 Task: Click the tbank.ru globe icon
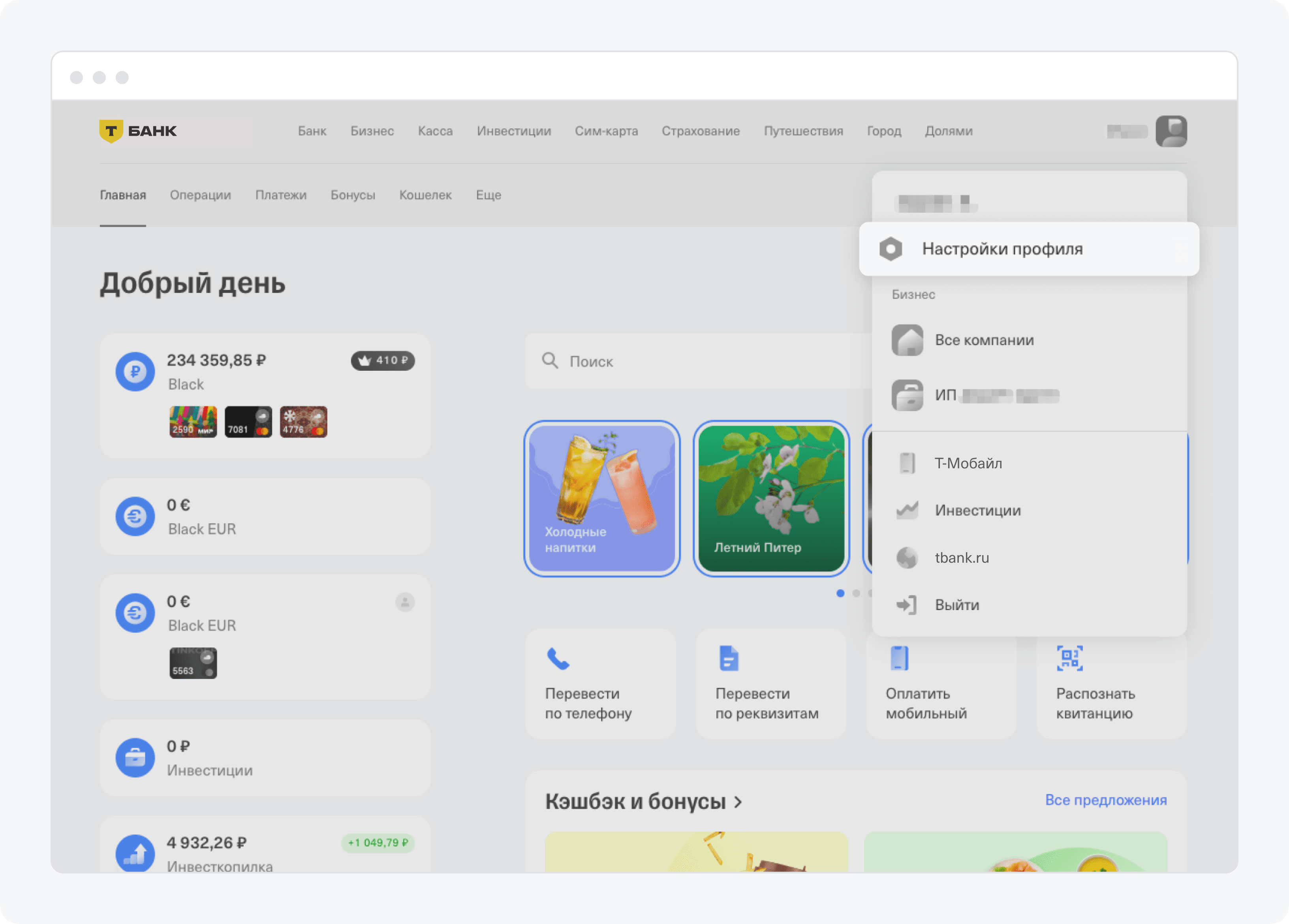(x=907, y=558)
